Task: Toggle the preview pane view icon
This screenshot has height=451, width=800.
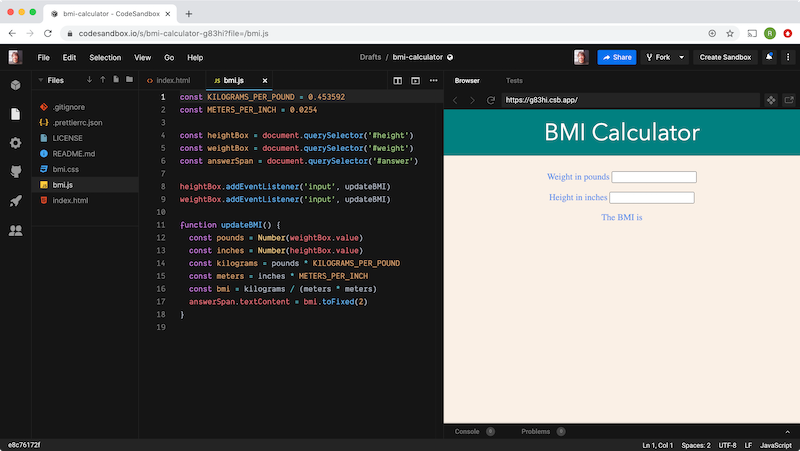Action: 414,80
